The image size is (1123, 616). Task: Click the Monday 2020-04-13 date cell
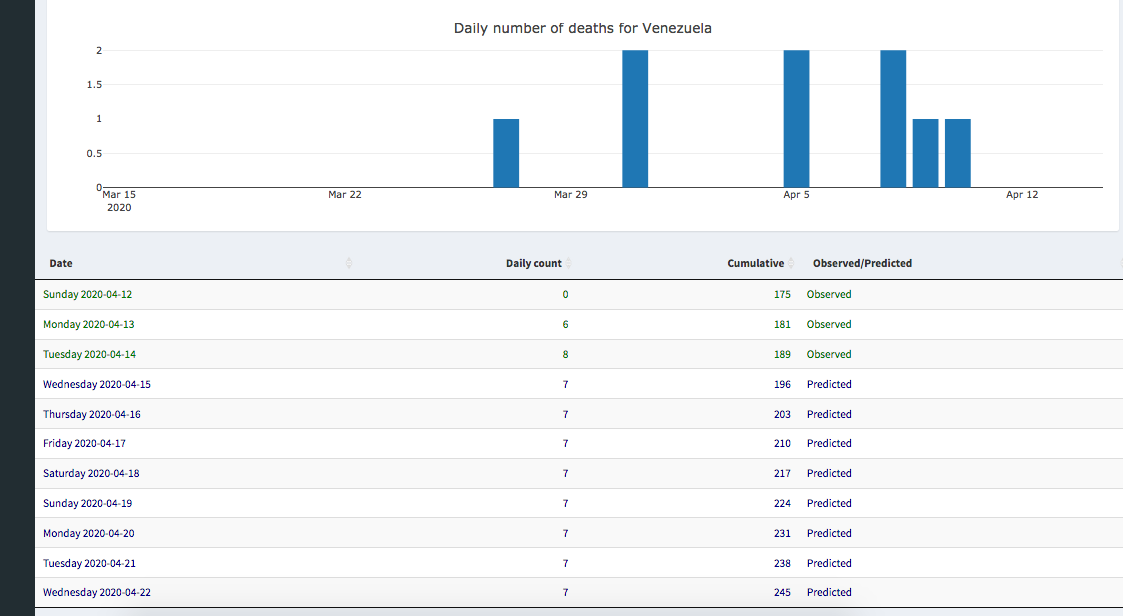coord(88,324)
